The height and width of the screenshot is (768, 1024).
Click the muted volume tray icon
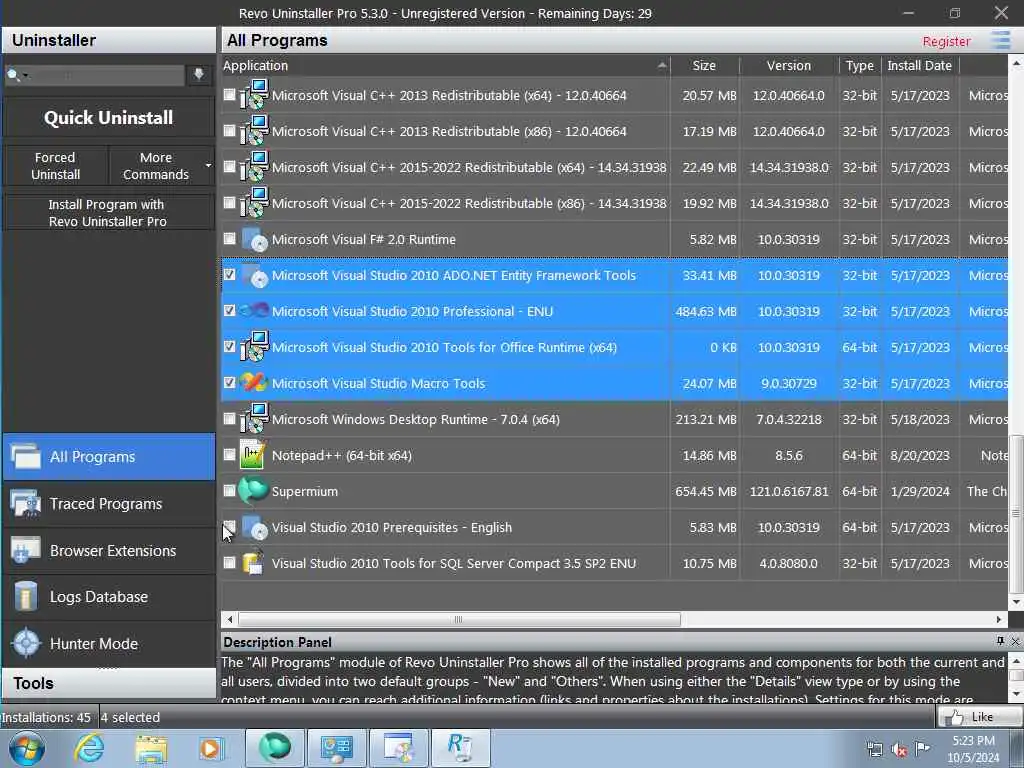(899, 749)
